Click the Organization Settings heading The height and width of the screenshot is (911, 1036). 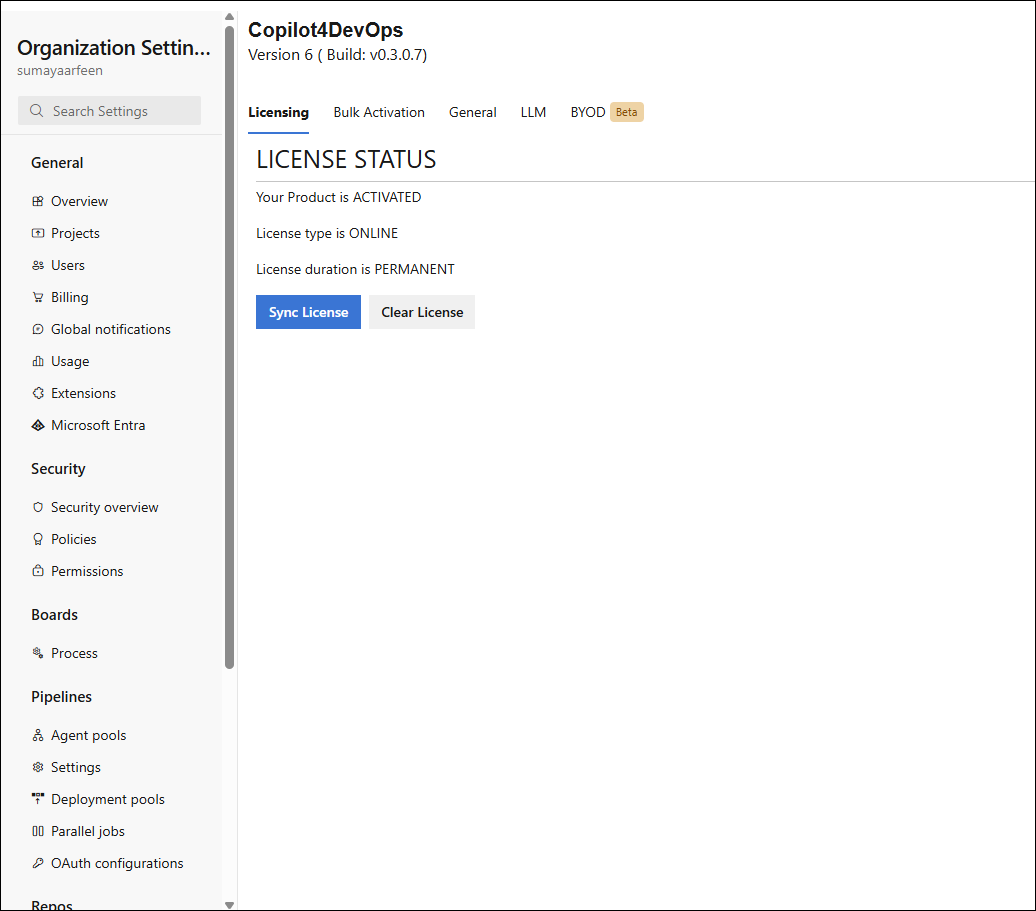click(x=114, y=48)
